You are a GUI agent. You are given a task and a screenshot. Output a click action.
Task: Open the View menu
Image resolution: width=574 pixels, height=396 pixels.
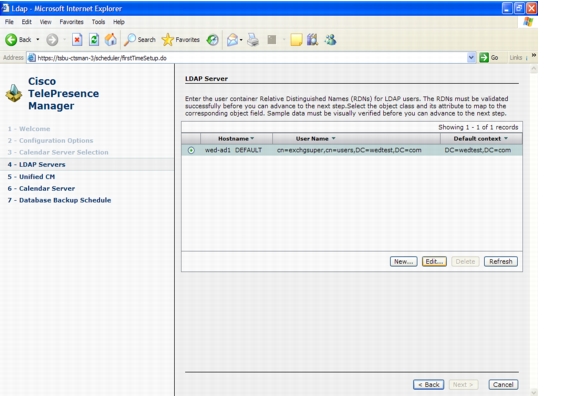tap(45, 22)
